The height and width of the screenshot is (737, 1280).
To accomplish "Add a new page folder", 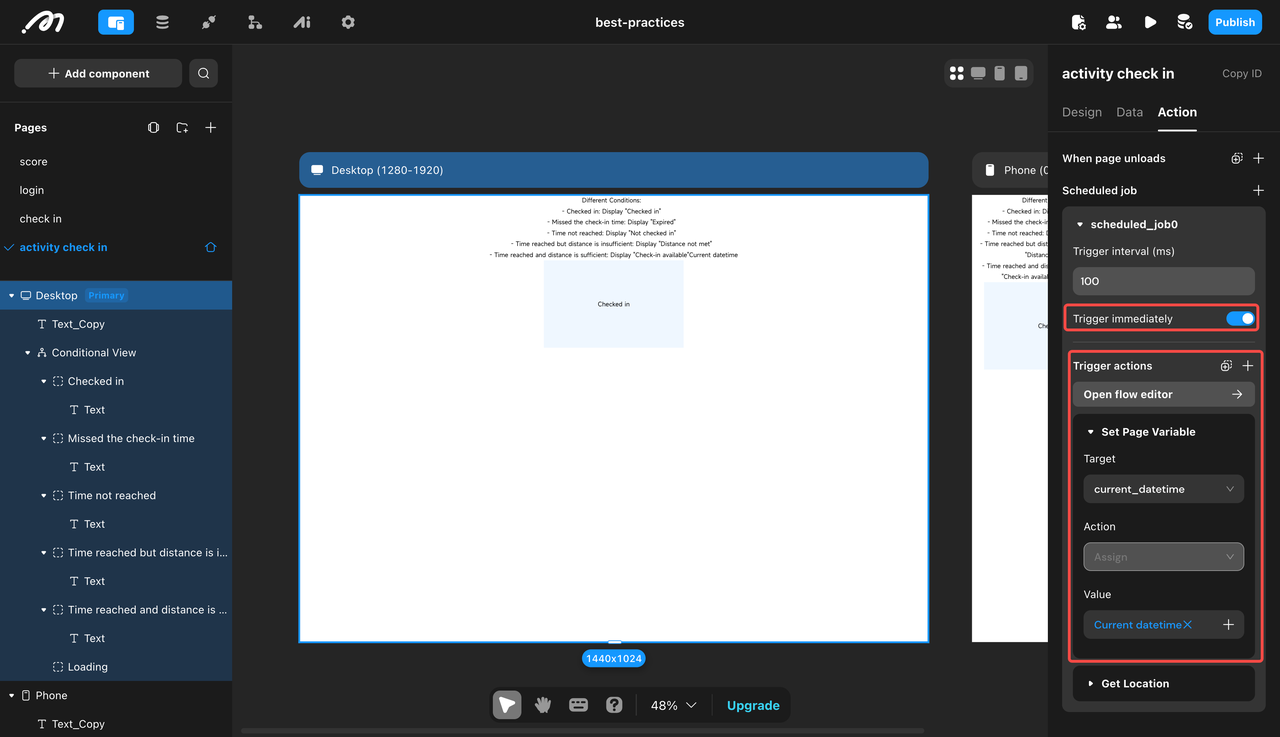I will (x=182, y=128).
